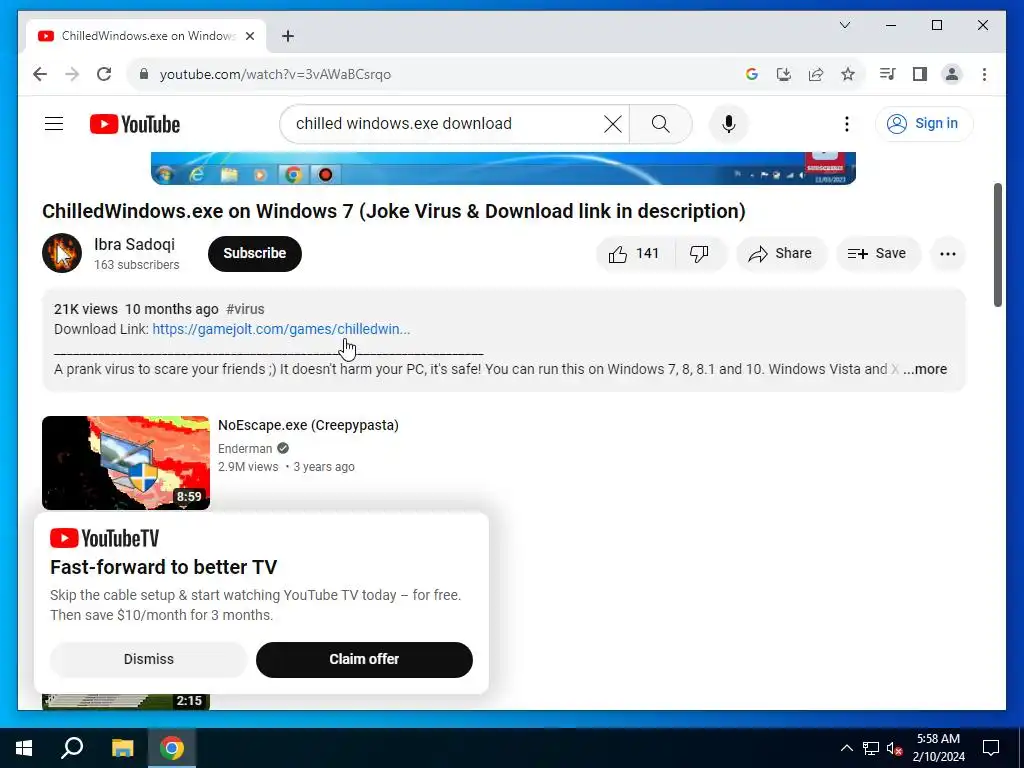Bookmark this page with the star
Viewport: 1024px width, 768px height.
[x=848, y=74]
